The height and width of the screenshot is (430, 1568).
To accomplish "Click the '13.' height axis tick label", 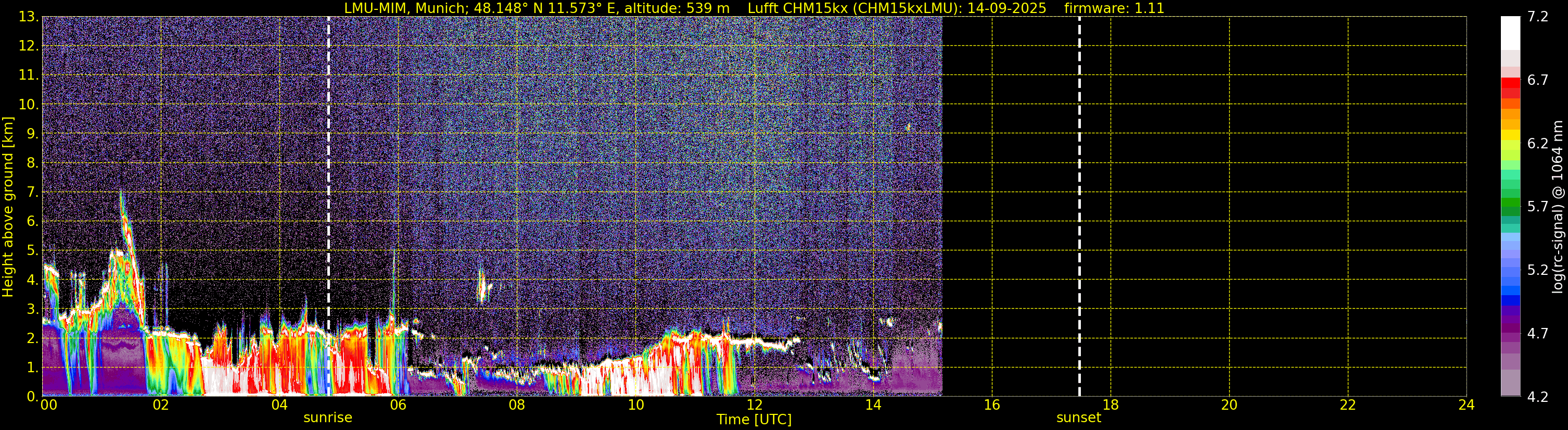I will (29, 17).
